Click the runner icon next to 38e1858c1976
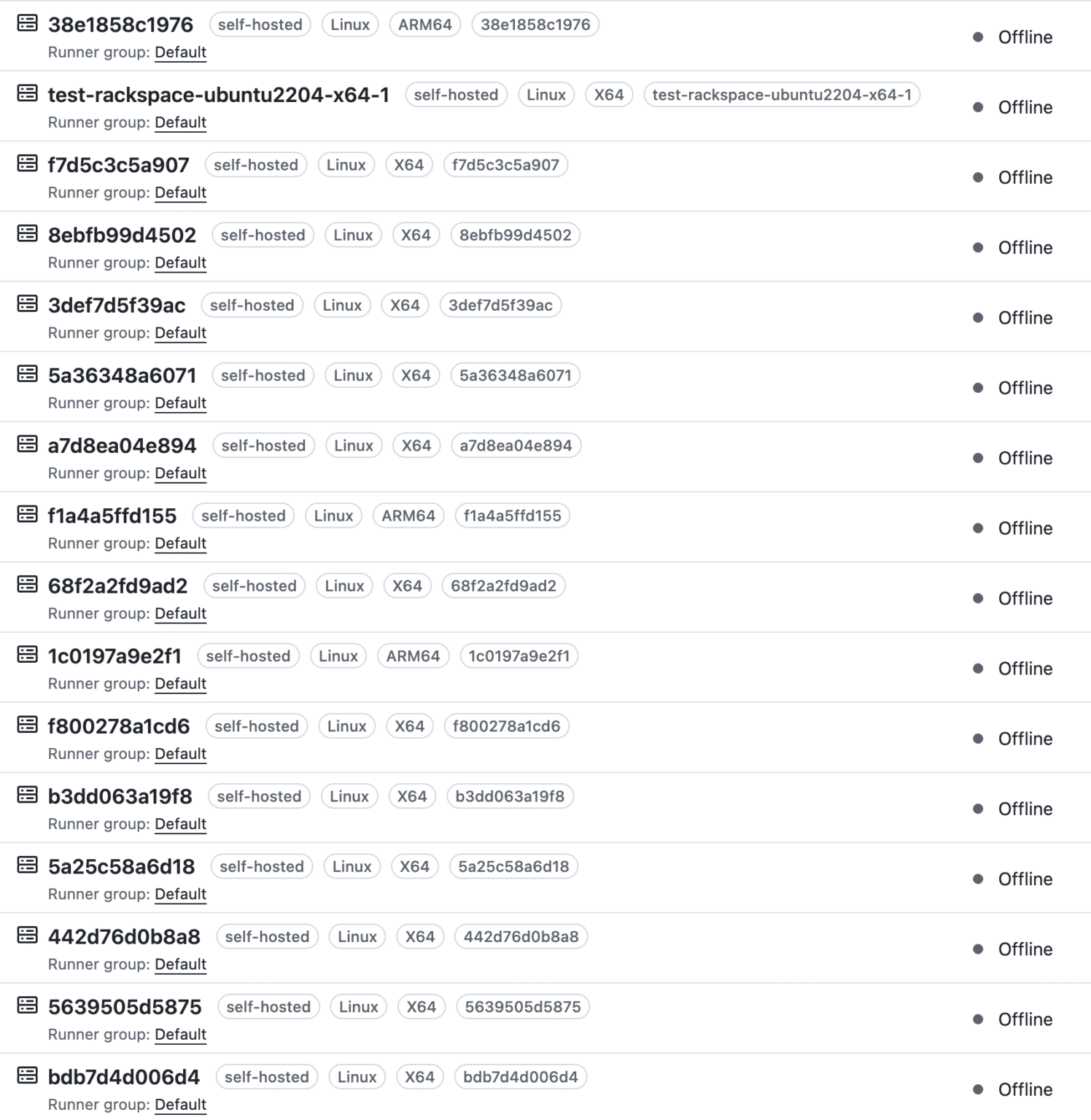The height and width of the screenshot is (1120, 1091). (x=26, y=24)
